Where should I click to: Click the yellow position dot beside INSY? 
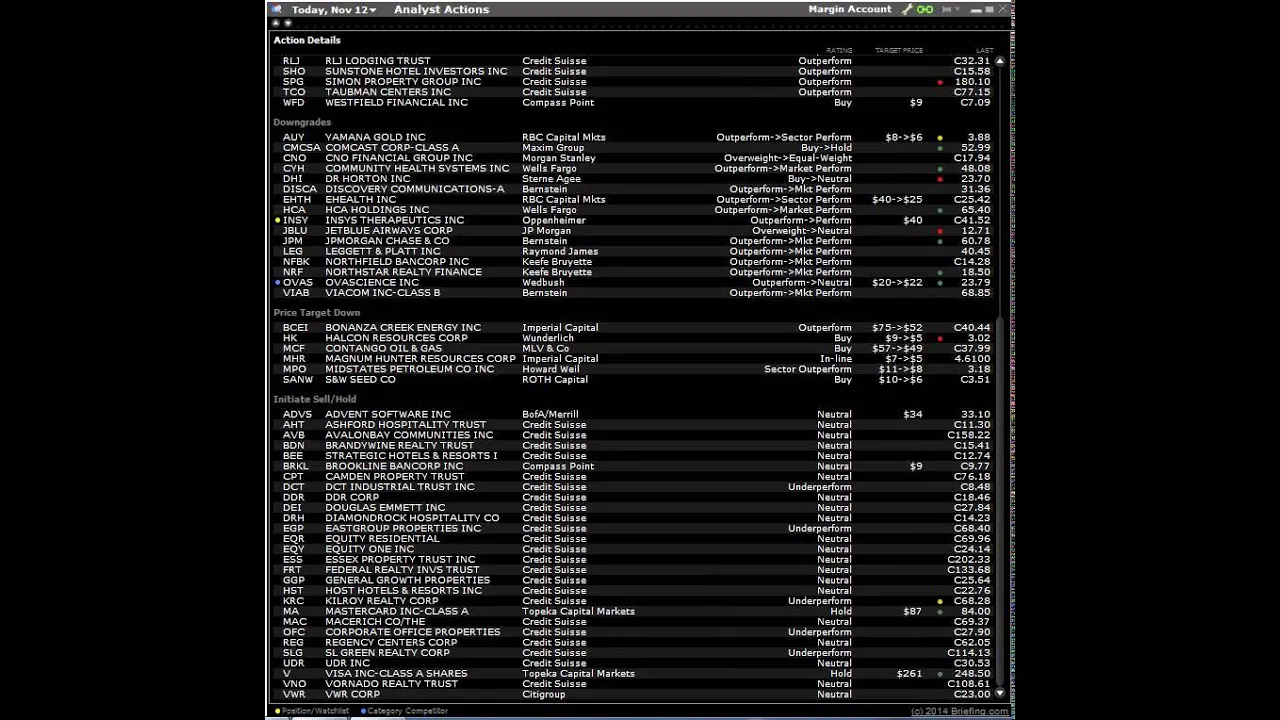[x=278, y=220]
